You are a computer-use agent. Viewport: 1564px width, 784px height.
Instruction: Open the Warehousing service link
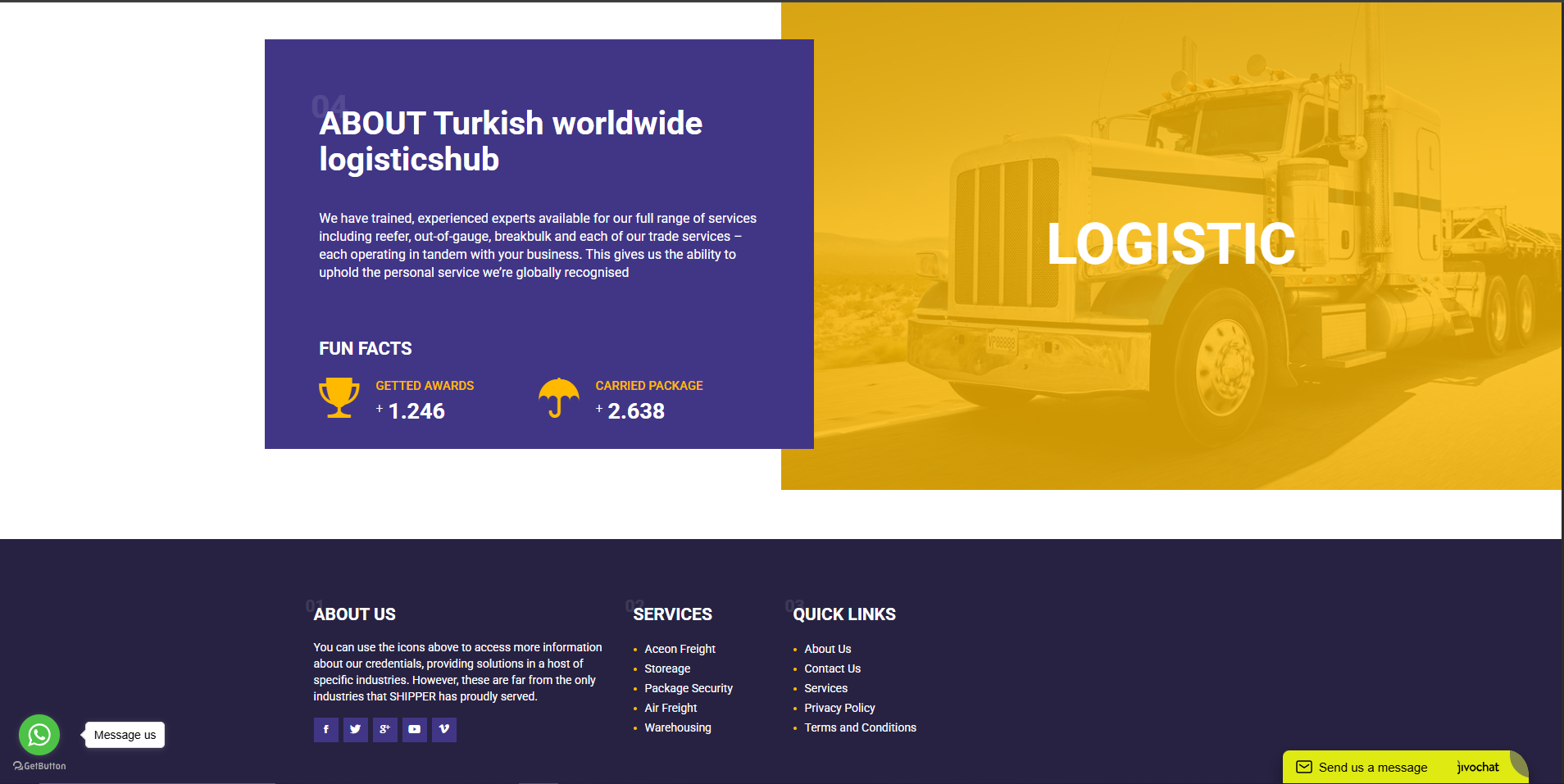[677, 727]
